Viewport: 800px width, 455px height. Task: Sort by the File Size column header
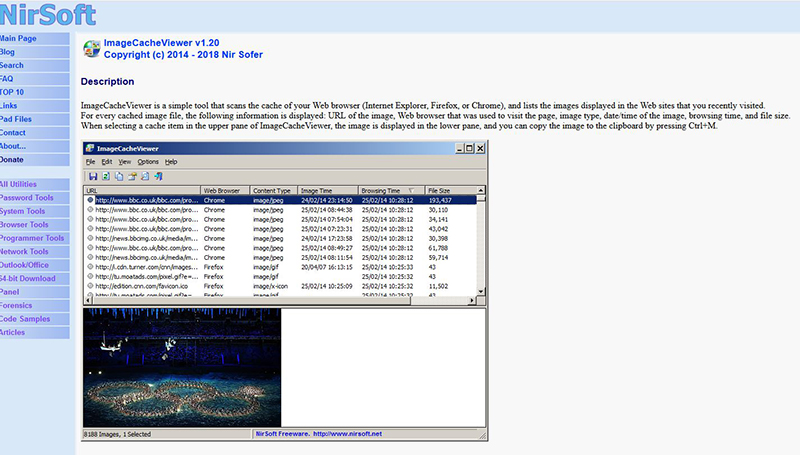coord(451,190)
